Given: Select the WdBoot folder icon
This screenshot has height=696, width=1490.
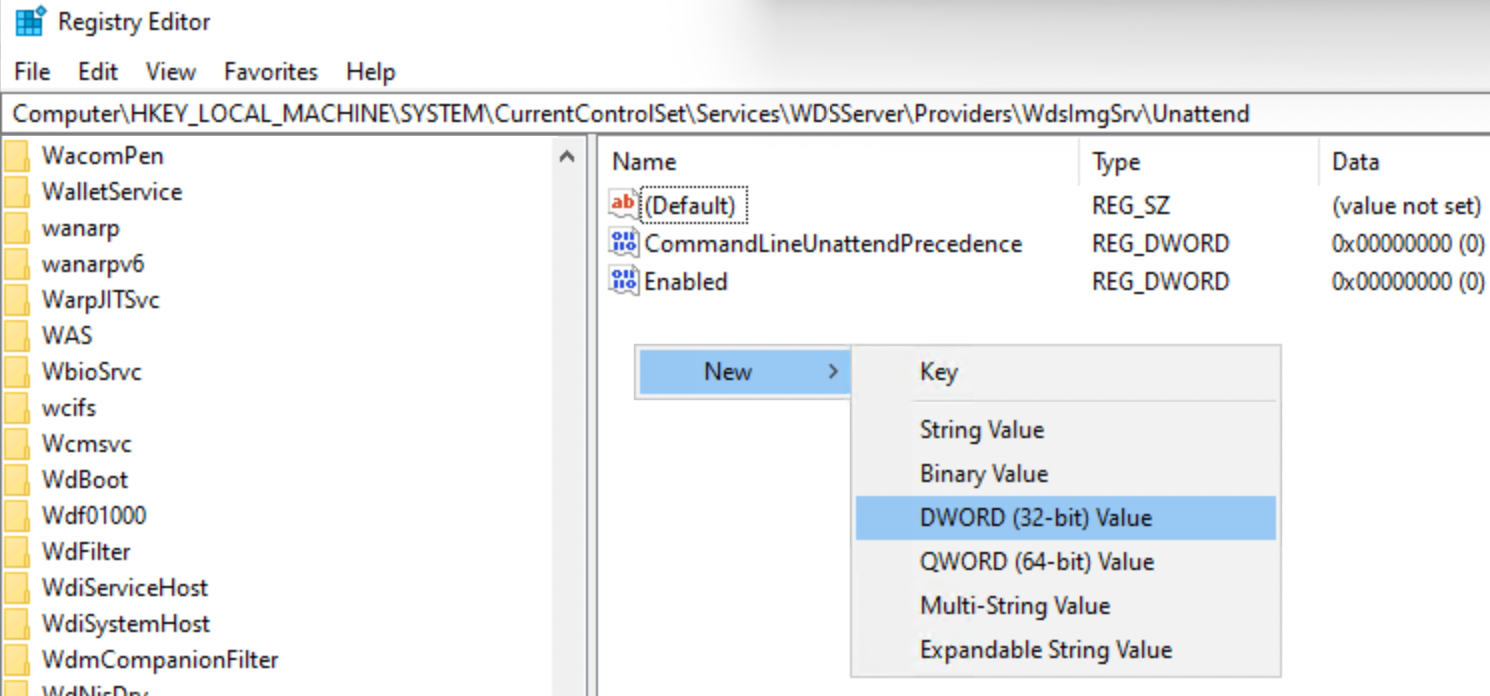Looking at the screenshot, I should (x=17, y=480).
